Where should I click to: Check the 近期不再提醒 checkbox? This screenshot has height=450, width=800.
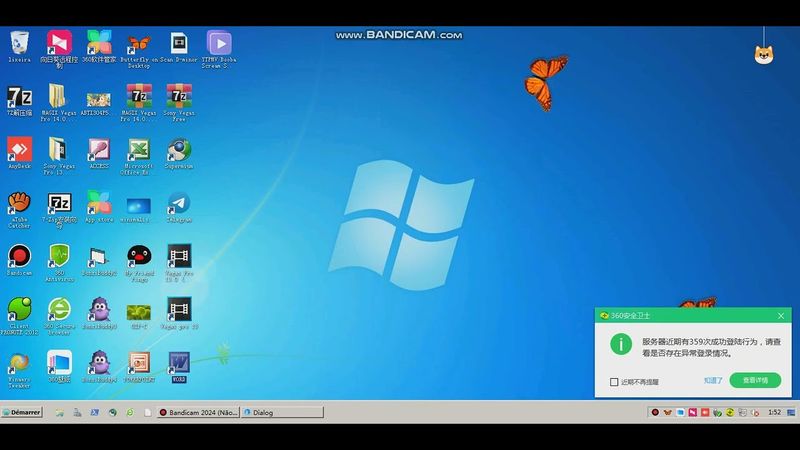click(615, 381)
